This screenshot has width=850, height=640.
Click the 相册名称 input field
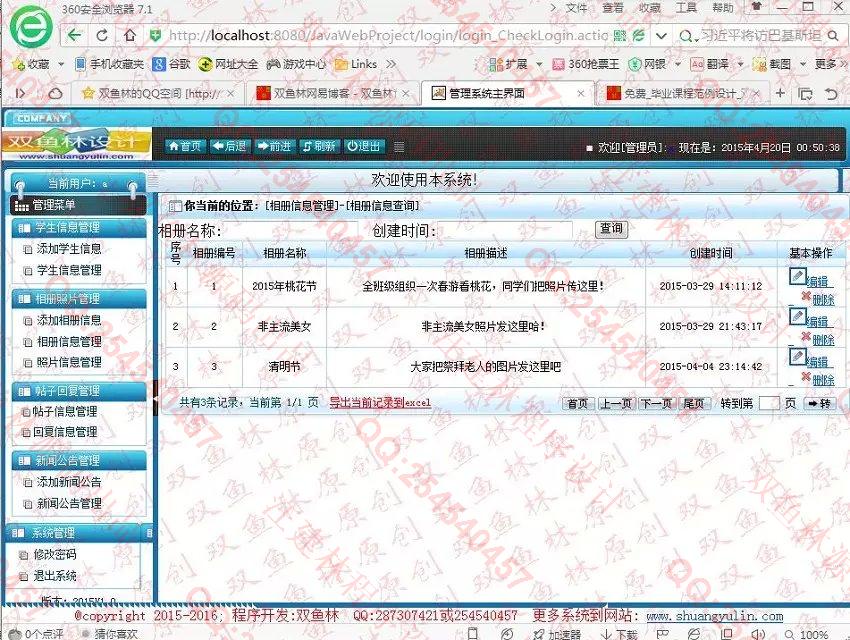pyautogui.click(x=291, y=230)
